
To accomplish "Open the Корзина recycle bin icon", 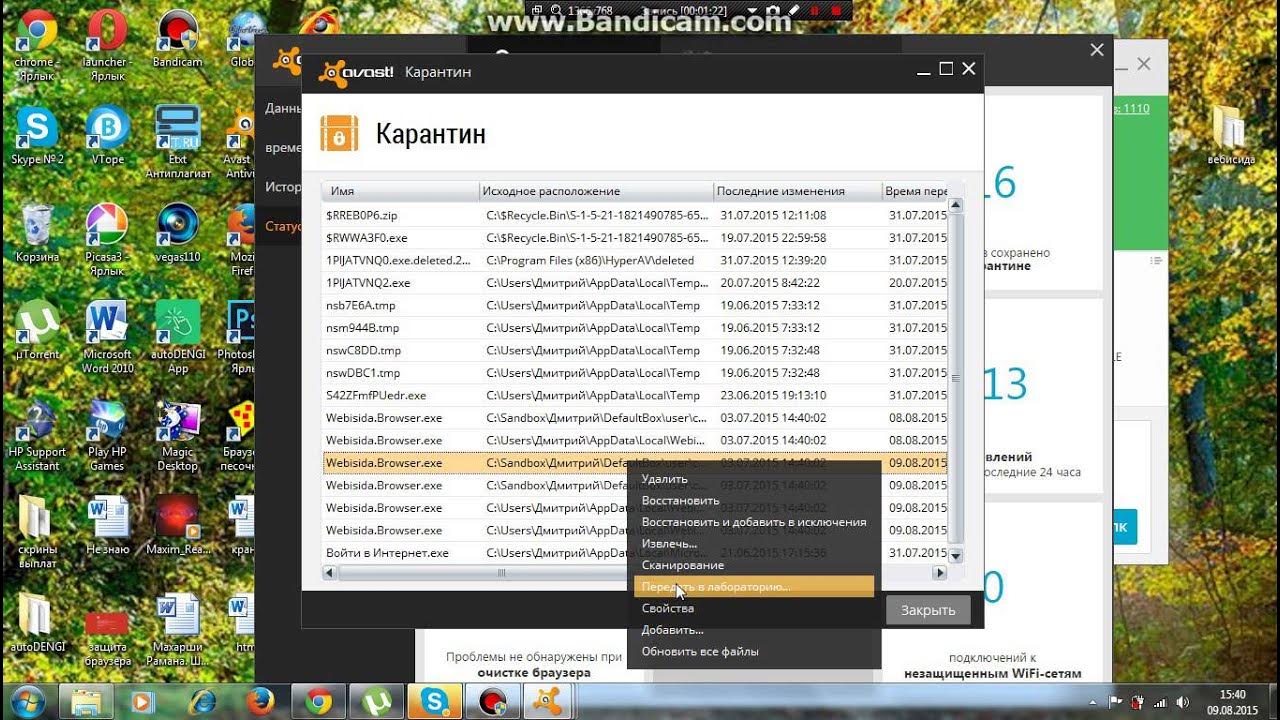I will click(x=37, y=232).
